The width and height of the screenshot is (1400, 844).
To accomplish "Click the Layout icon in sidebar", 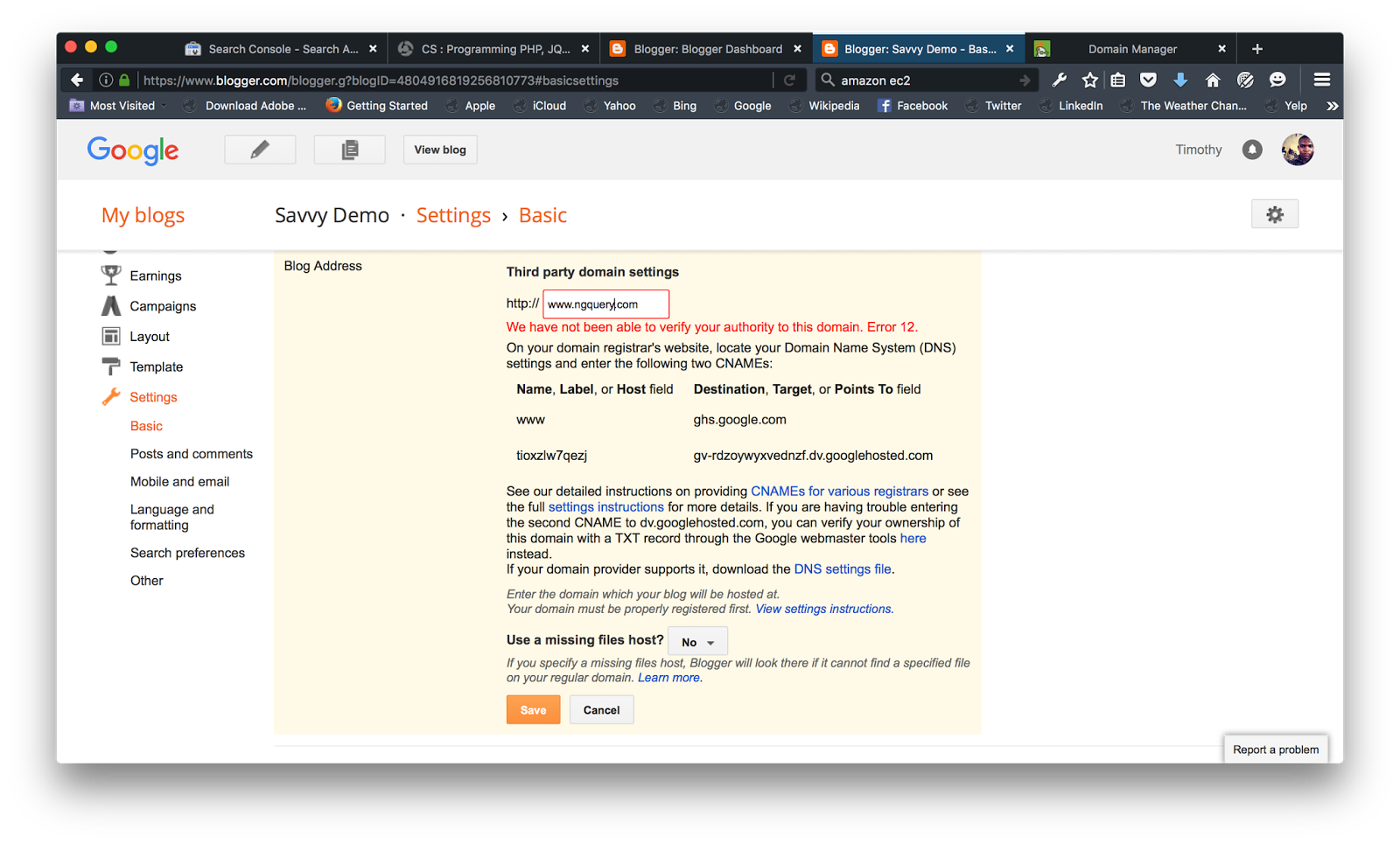I will [111, 336].
